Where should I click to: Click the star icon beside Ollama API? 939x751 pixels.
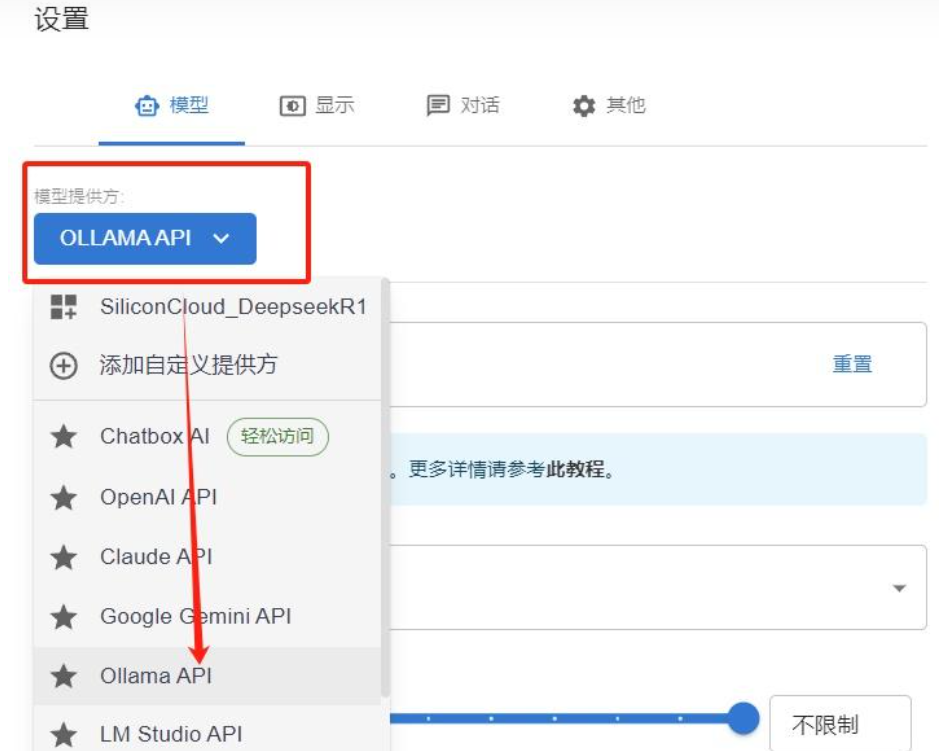tap(63, 676)
